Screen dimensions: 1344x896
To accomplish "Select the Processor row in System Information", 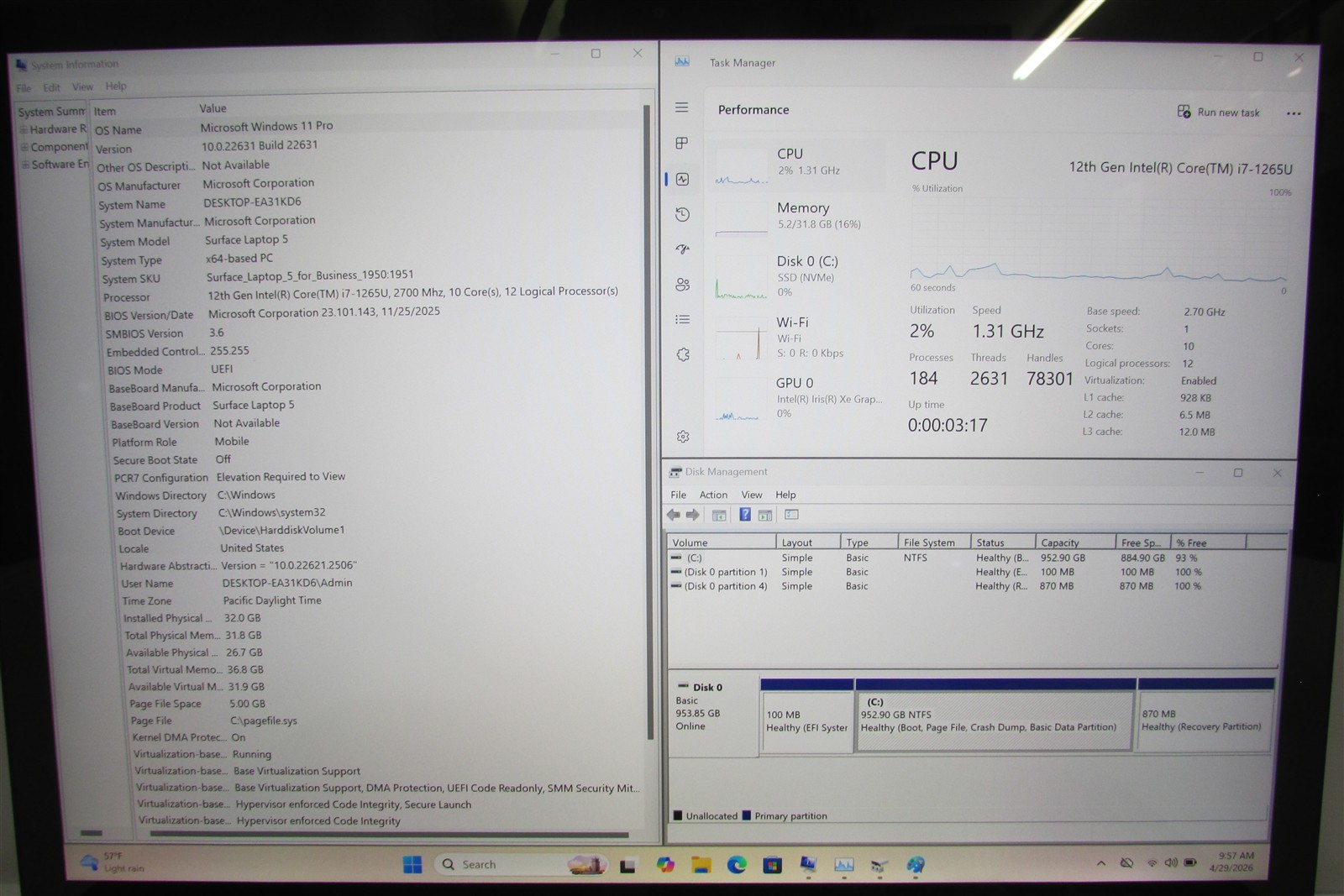I will (370, 294).
